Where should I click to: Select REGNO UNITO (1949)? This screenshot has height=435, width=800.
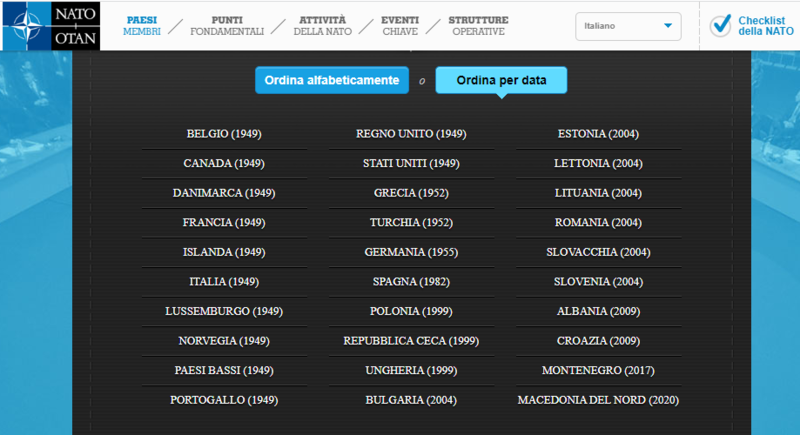[x=411, y=134]
